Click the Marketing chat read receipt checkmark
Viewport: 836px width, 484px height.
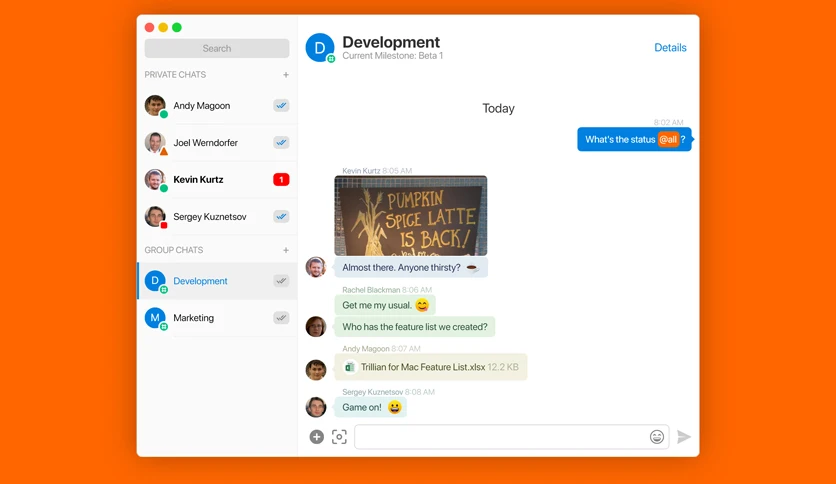(x=281, y=318)
